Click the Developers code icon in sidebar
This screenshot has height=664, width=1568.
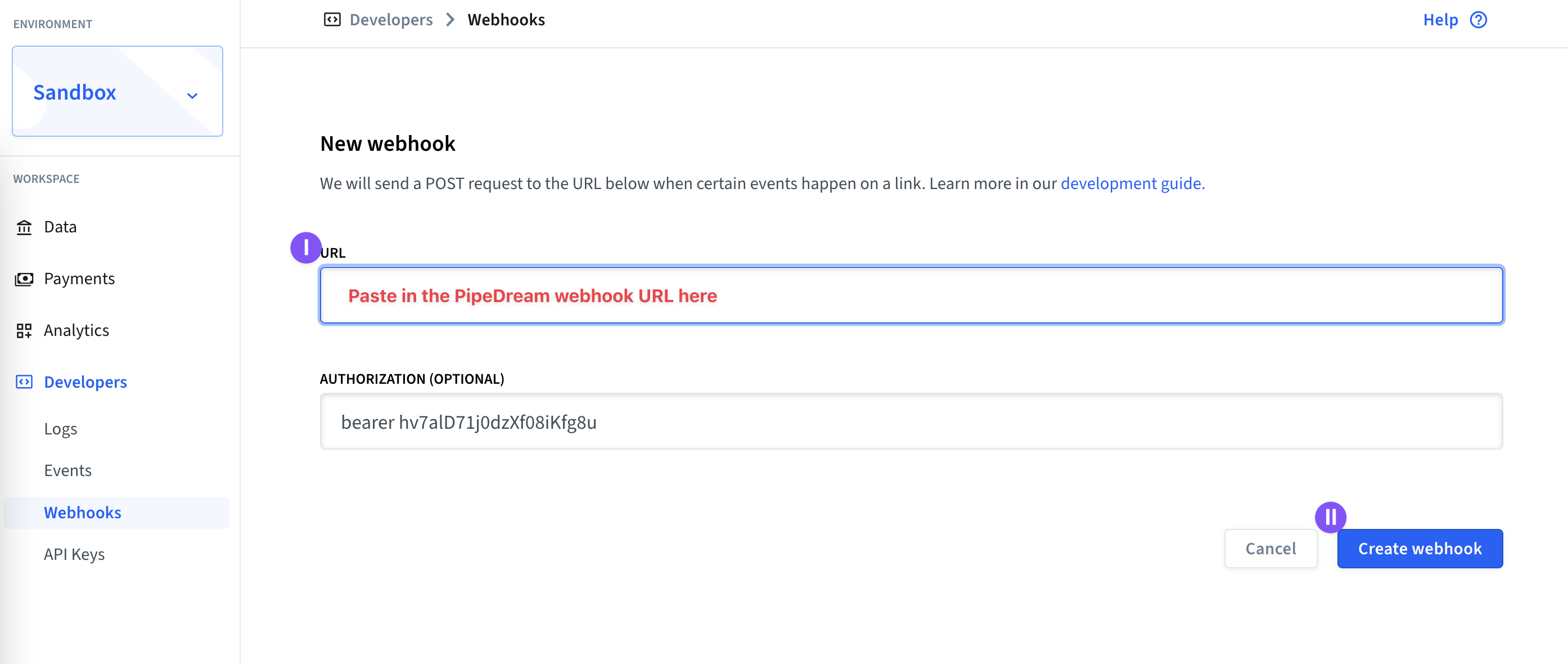click(x=24, y=382)
